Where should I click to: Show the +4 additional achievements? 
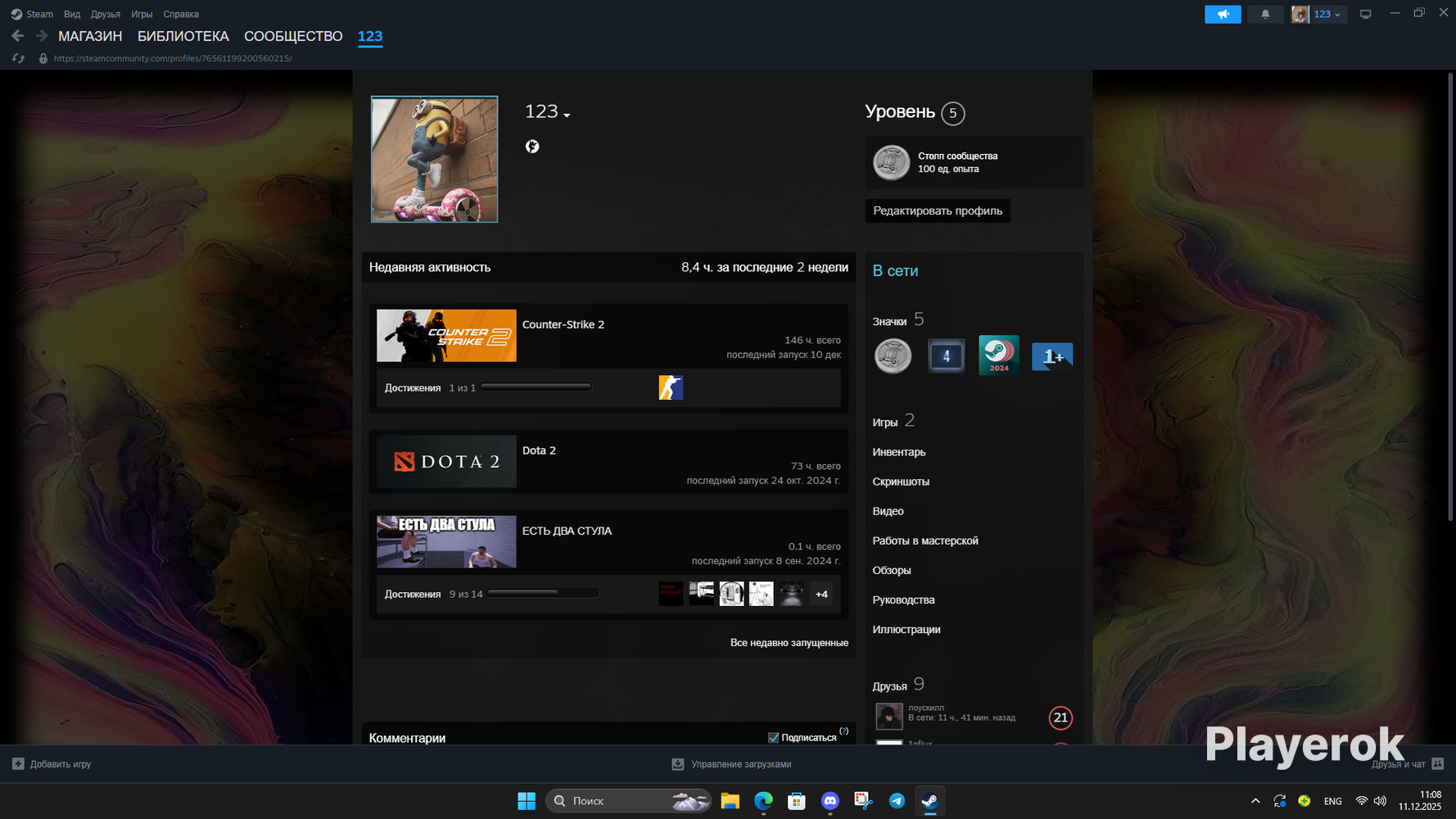821,594
